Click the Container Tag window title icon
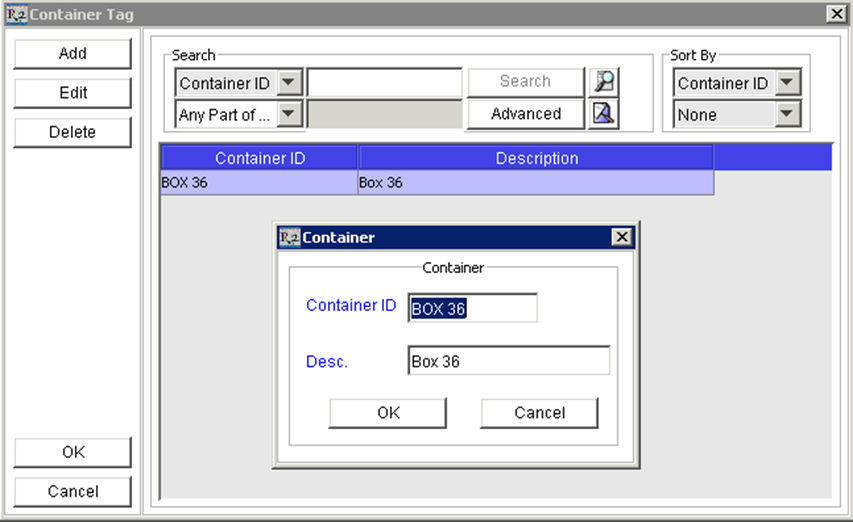This screenshot has width=853, height=522. 16,14
